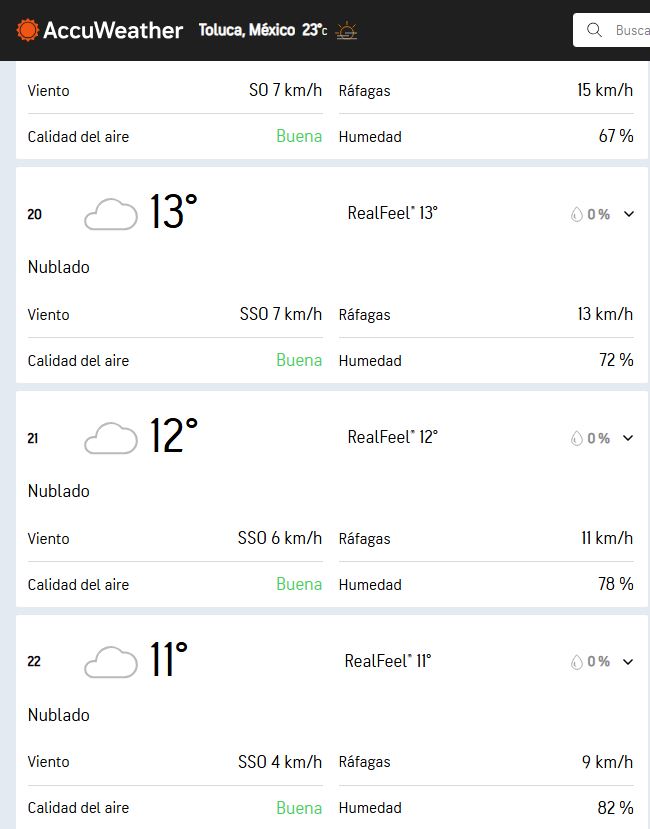
Task: Expand the hour 22 forecast chevron
Action: 628,661
